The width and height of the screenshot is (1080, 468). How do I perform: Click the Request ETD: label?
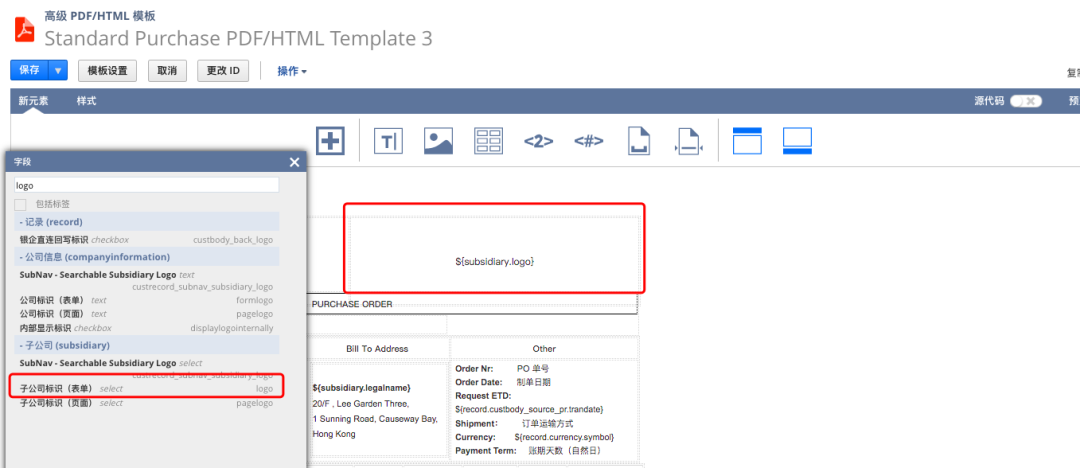[483, 396]
